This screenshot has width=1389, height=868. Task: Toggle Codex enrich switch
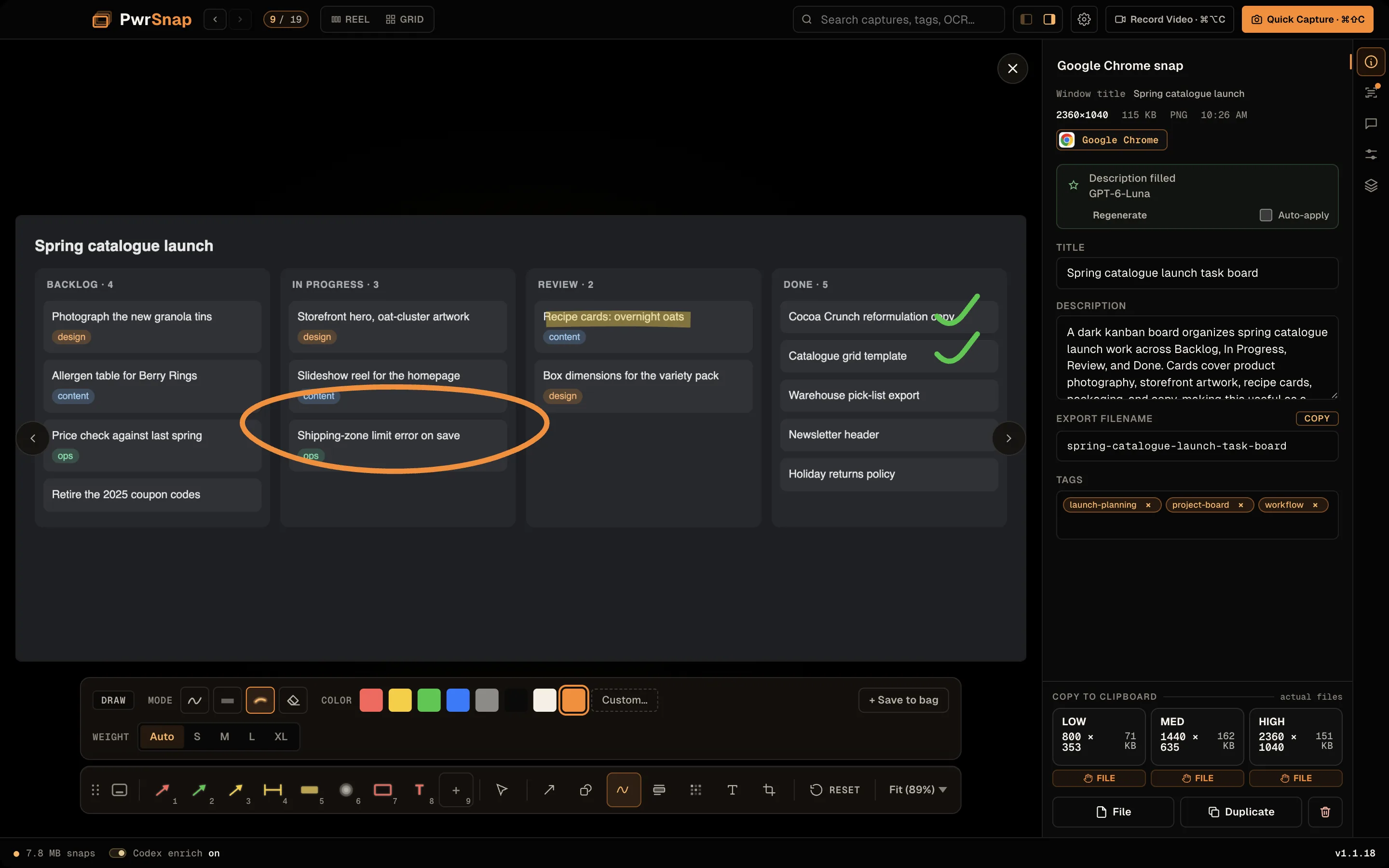(x=118, y=853)
